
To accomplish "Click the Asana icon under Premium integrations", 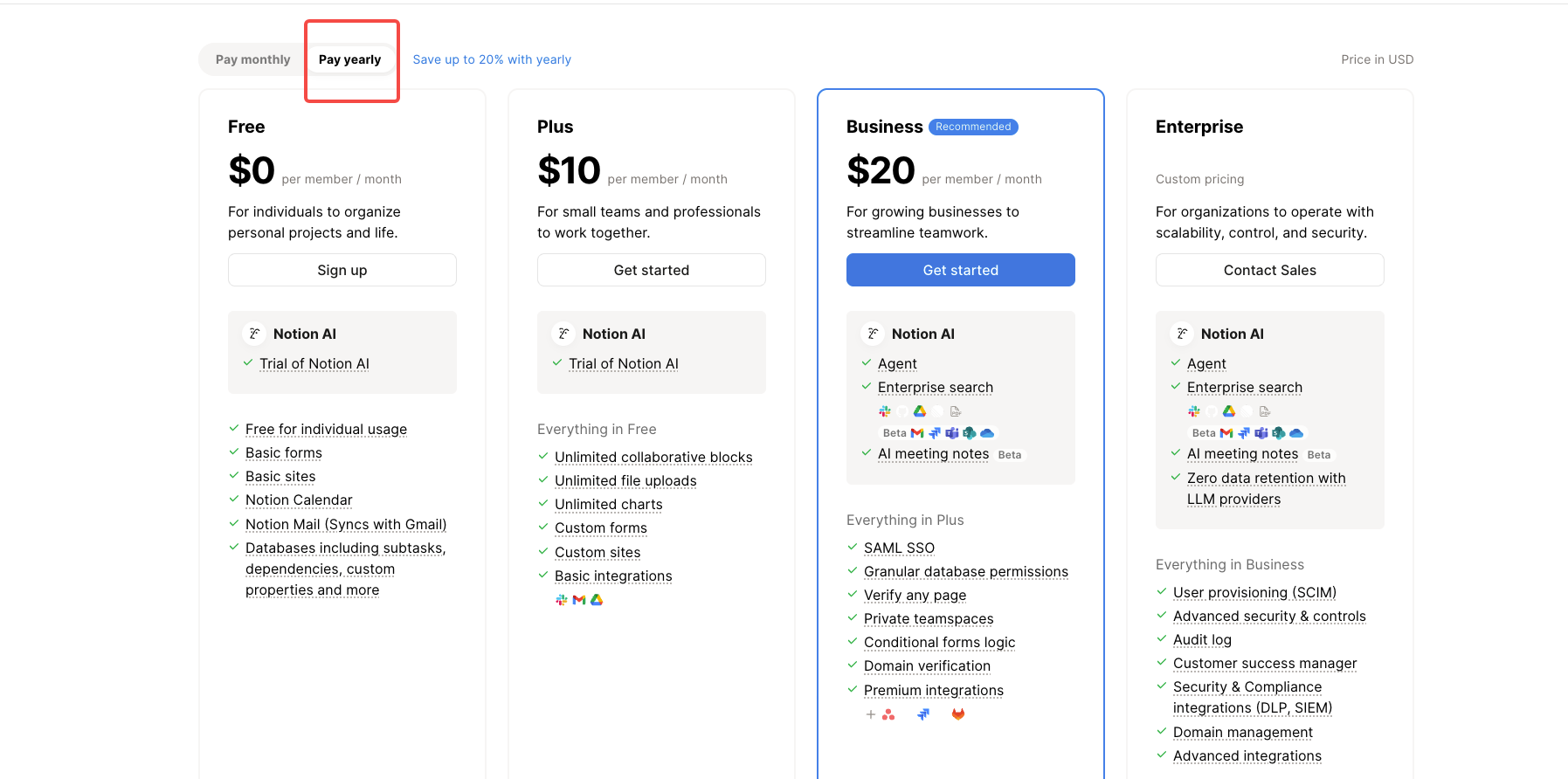I will click(x=888, y=714).
